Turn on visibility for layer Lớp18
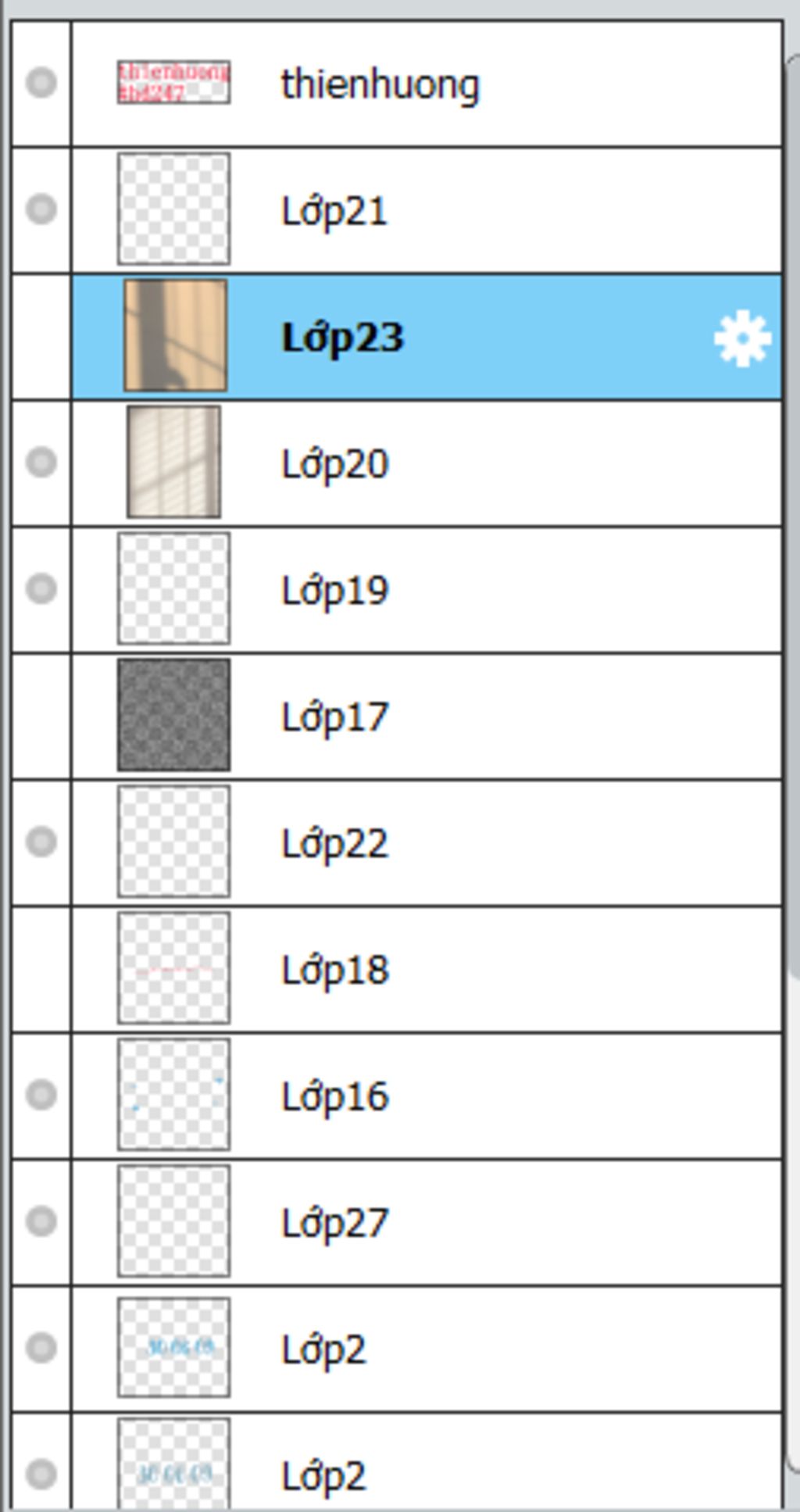The image size is (800, 1512). (41, 969)
